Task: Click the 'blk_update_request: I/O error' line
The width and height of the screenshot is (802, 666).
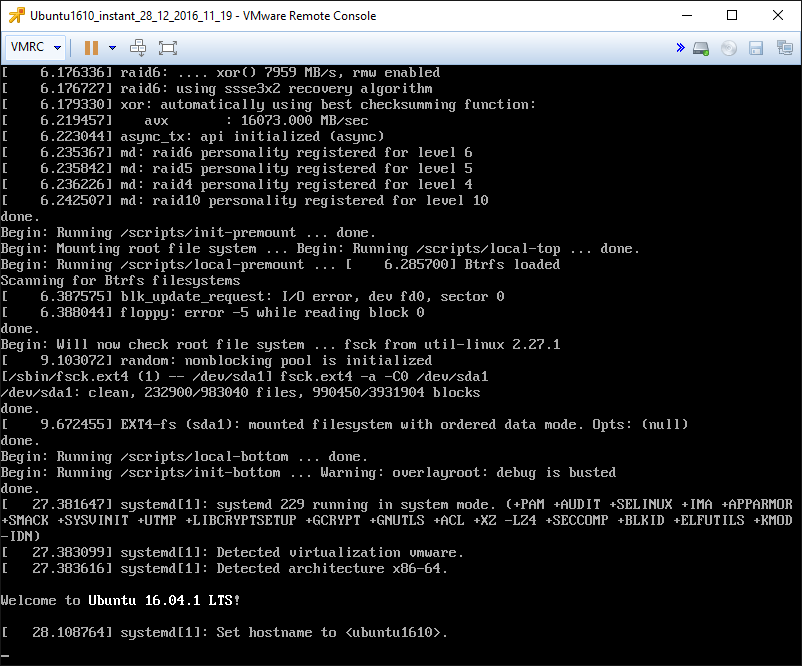Action: [x=253, y=297]
